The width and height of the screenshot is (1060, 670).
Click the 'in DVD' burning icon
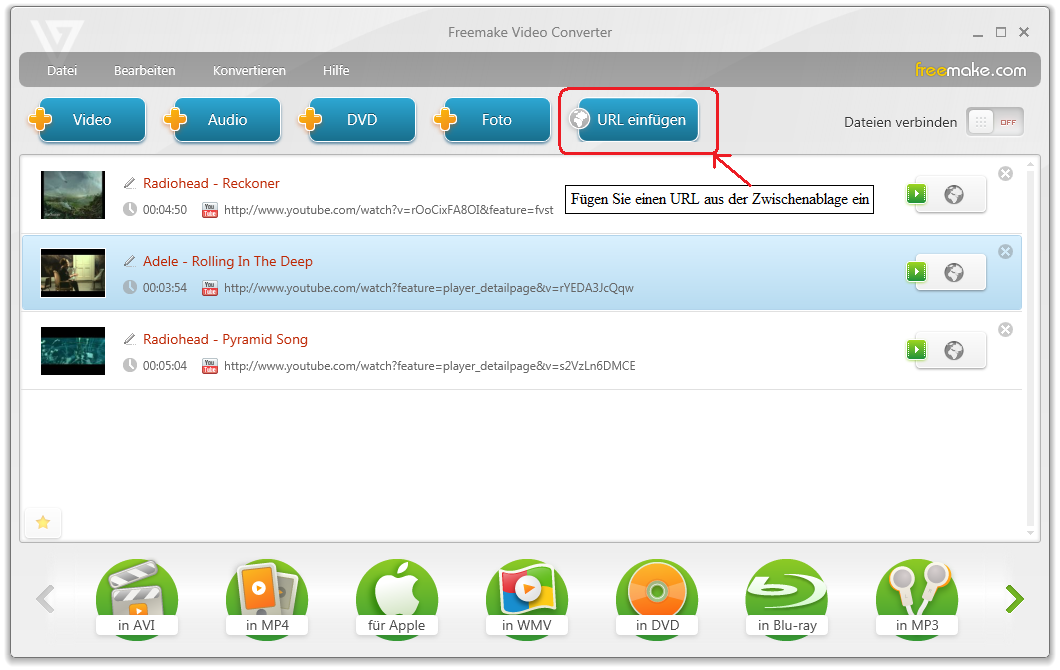656,597
